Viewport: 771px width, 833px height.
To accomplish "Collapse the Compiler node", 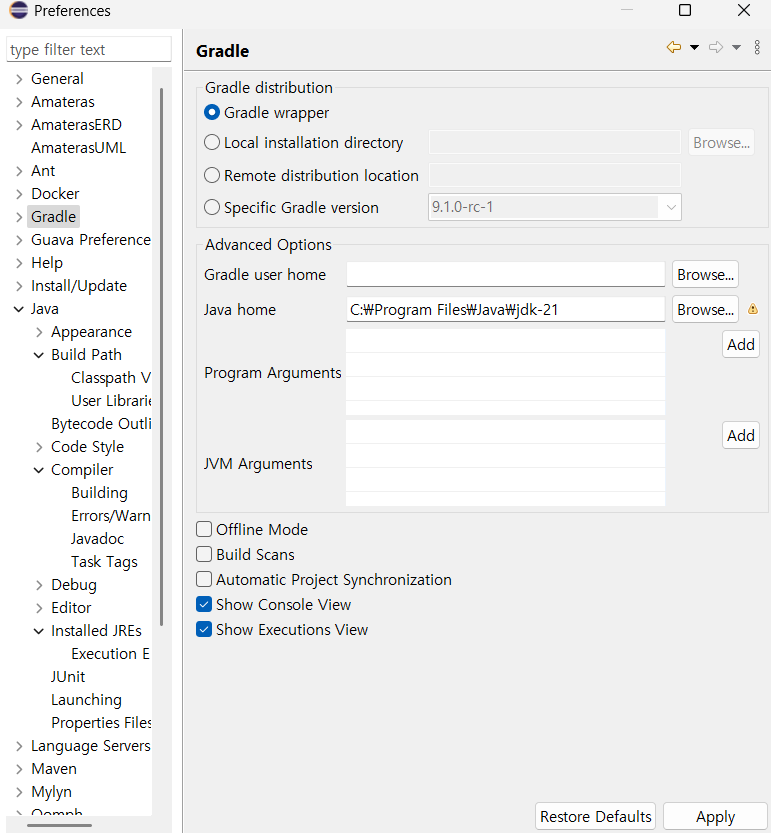I will [39, 470].
